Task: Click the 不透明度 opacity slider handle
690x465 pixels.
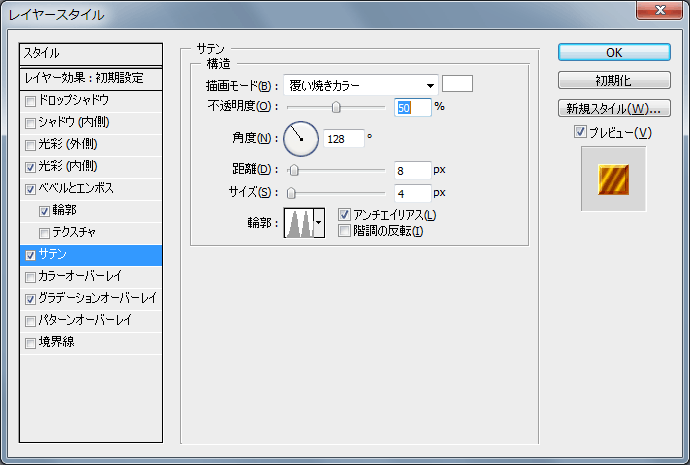Action: point(336,107)
